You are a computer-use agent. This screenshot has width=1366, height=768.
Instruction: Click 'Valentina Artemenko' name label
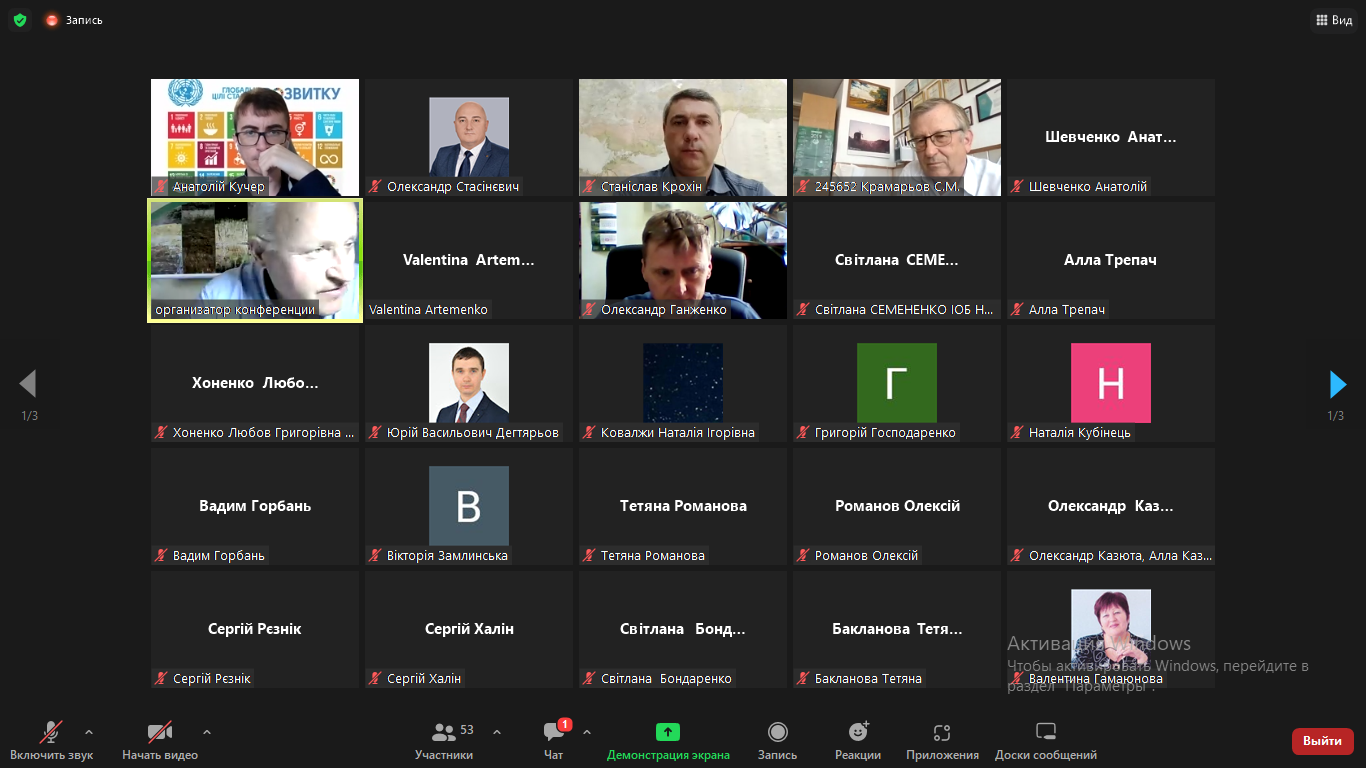tap(428, 310)
